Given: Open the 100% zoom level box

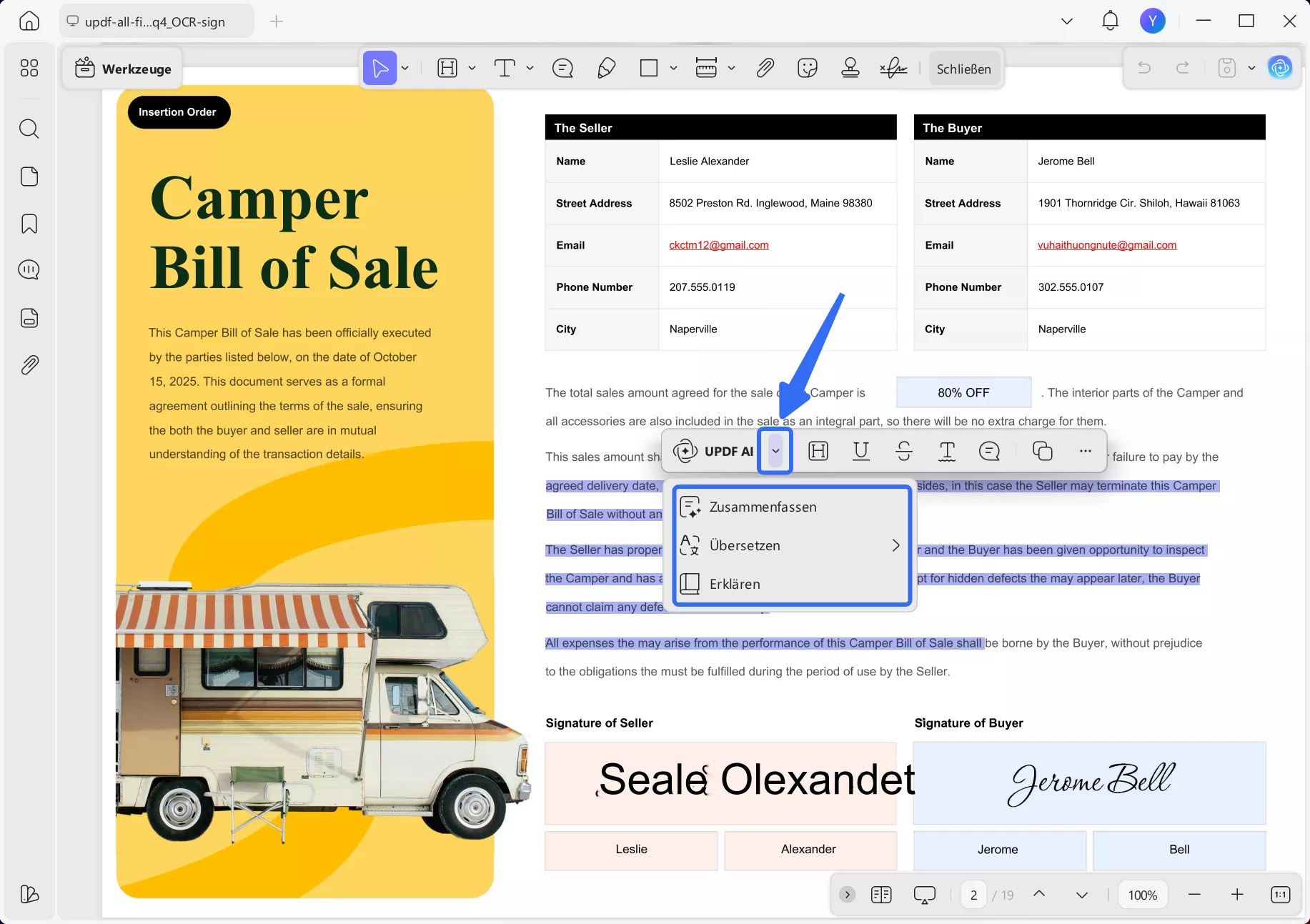Looking at the screenshot, I should [x=1143, y=895].
